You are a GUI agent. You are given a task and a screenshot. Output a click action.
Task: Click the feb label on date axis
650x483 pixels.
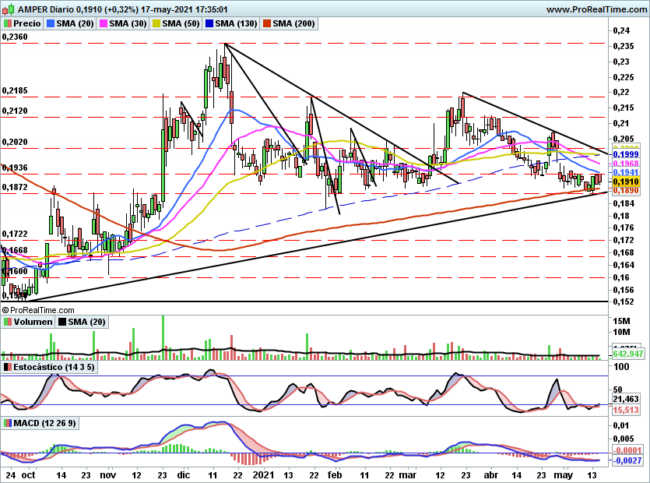click(x=335, y=475)
